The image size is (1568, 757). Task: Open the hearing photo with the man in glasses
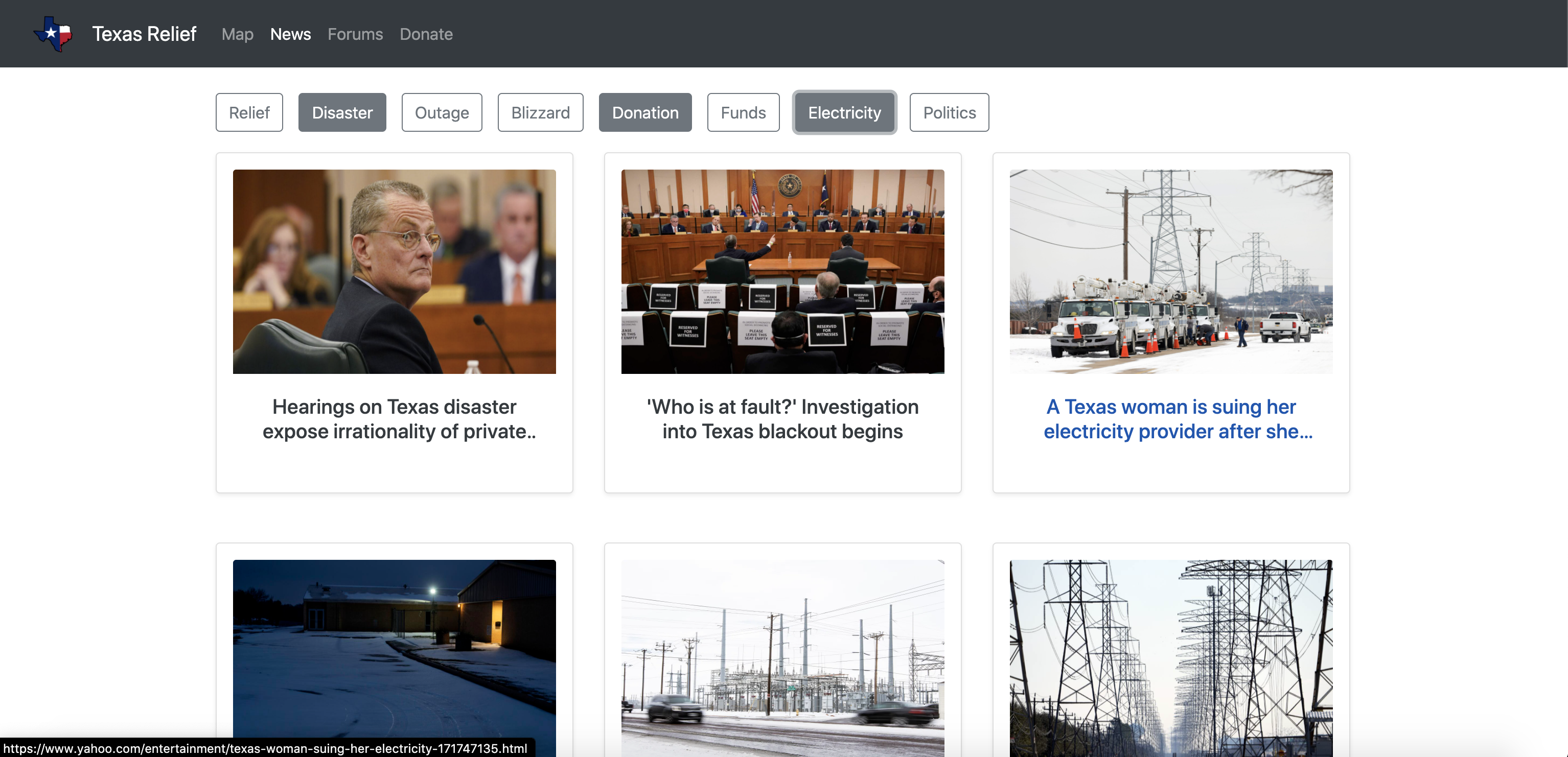tap(394, 271)
